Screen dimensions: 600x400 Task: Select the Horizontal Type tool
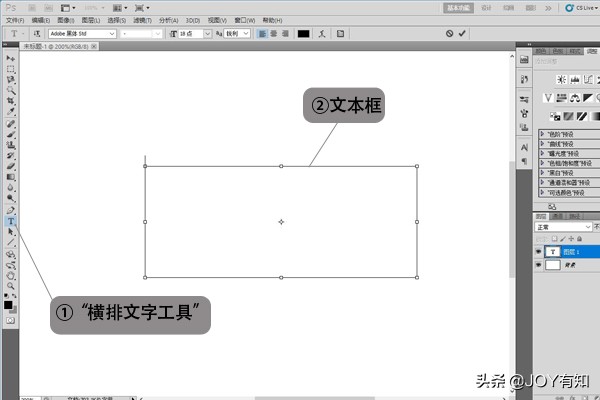[10, 221]
